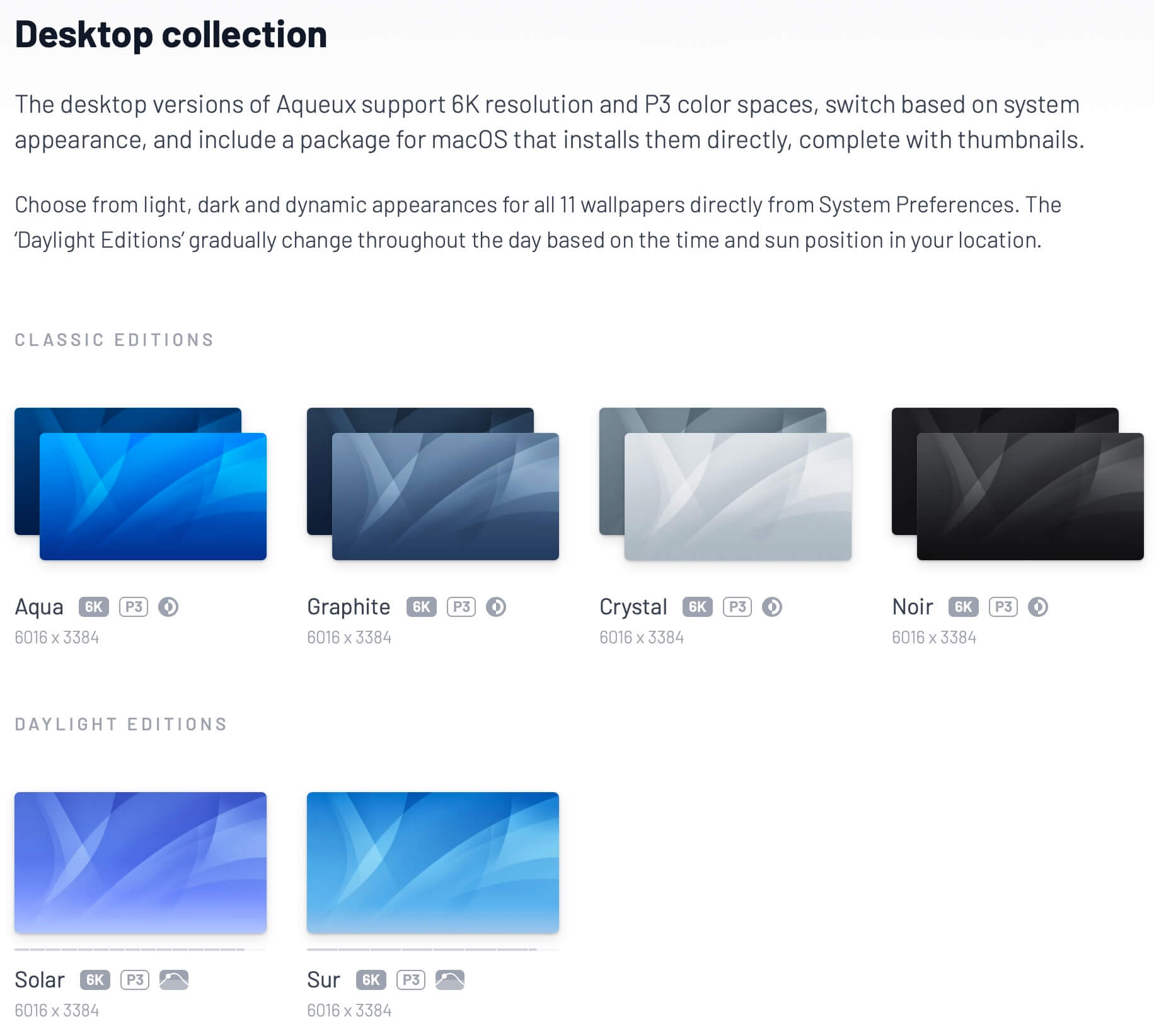Viewport: 1154px width, 1036px height.
Task: Click the P3 badge next to Crystal
Action: [737, 607]
